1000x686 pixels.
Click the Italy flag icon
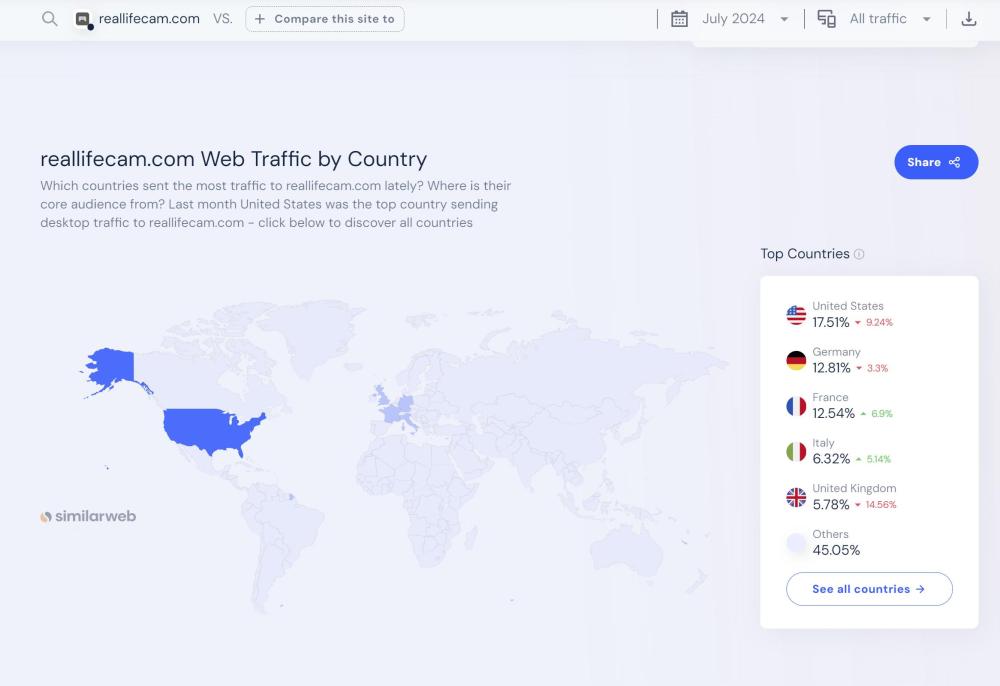pos(796,452)
